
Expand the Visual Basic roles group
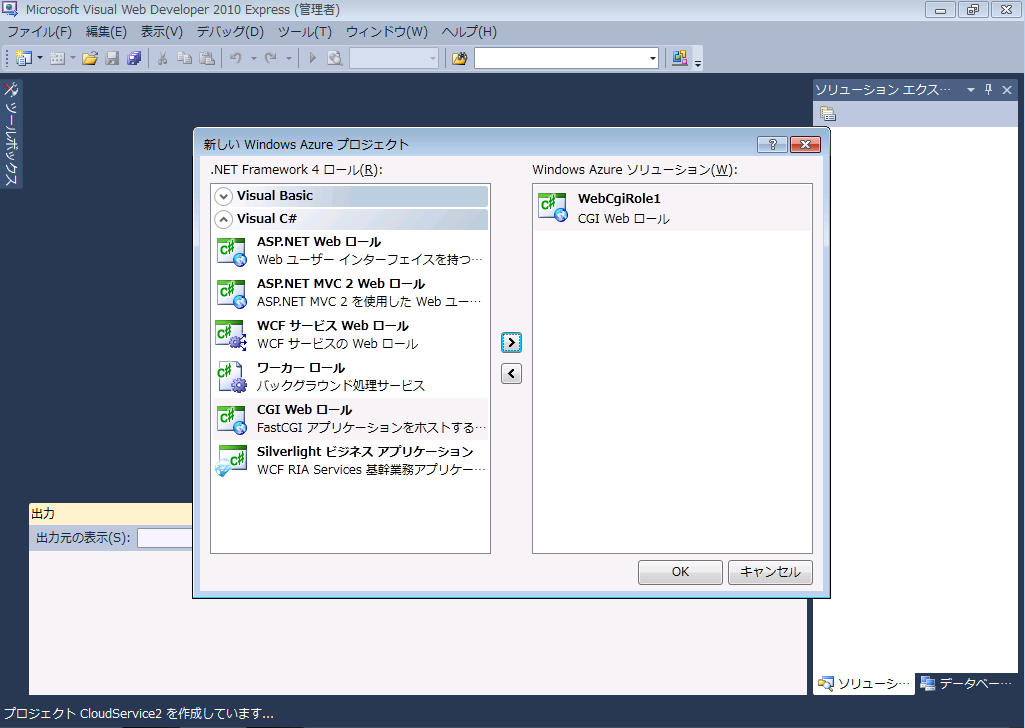224,196
